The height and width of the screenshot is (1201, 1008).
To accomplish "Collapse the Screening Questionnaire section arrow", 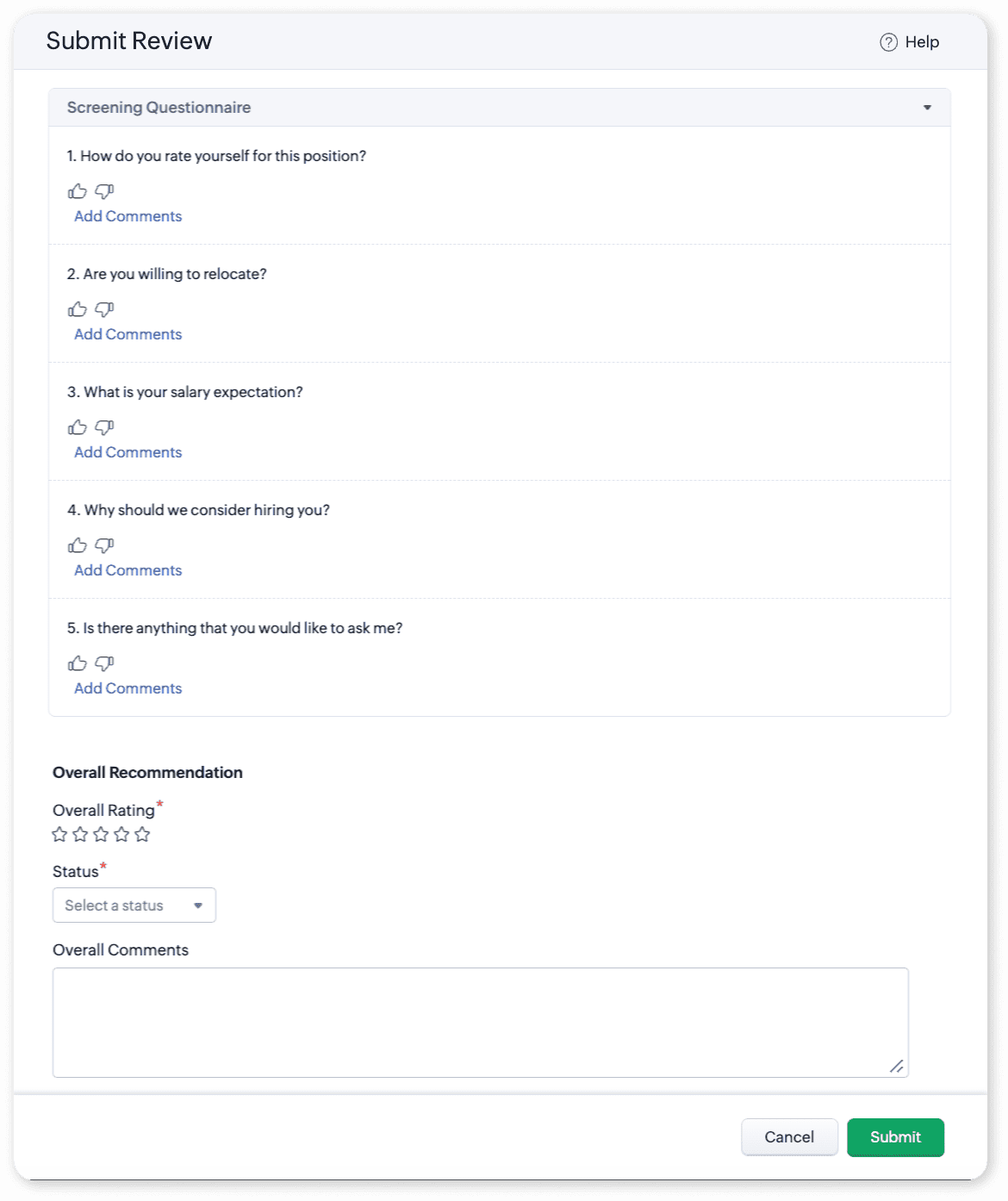I will coord(927,108).
